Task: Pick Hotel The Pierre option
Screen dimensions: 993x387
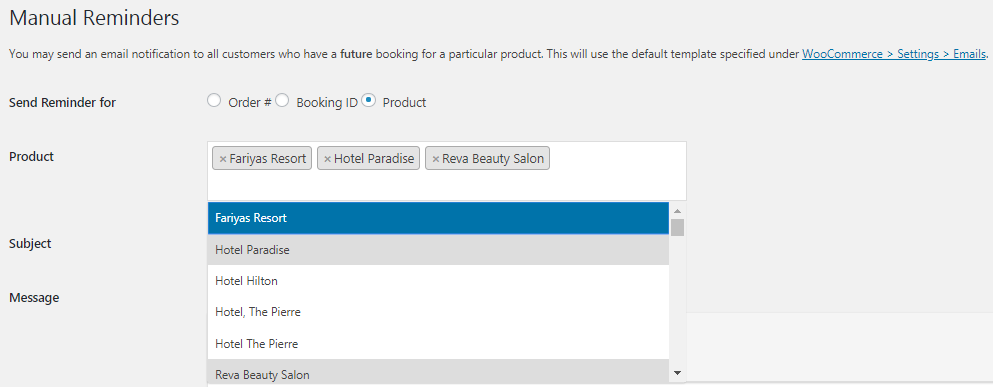Action: click(438, 344)
